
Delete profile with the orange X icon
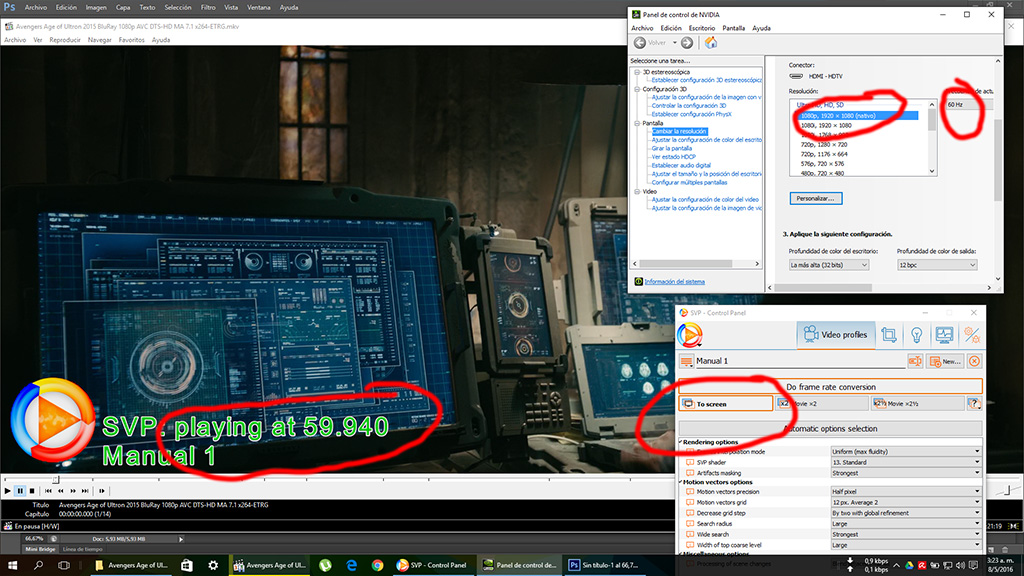point(974,361)
